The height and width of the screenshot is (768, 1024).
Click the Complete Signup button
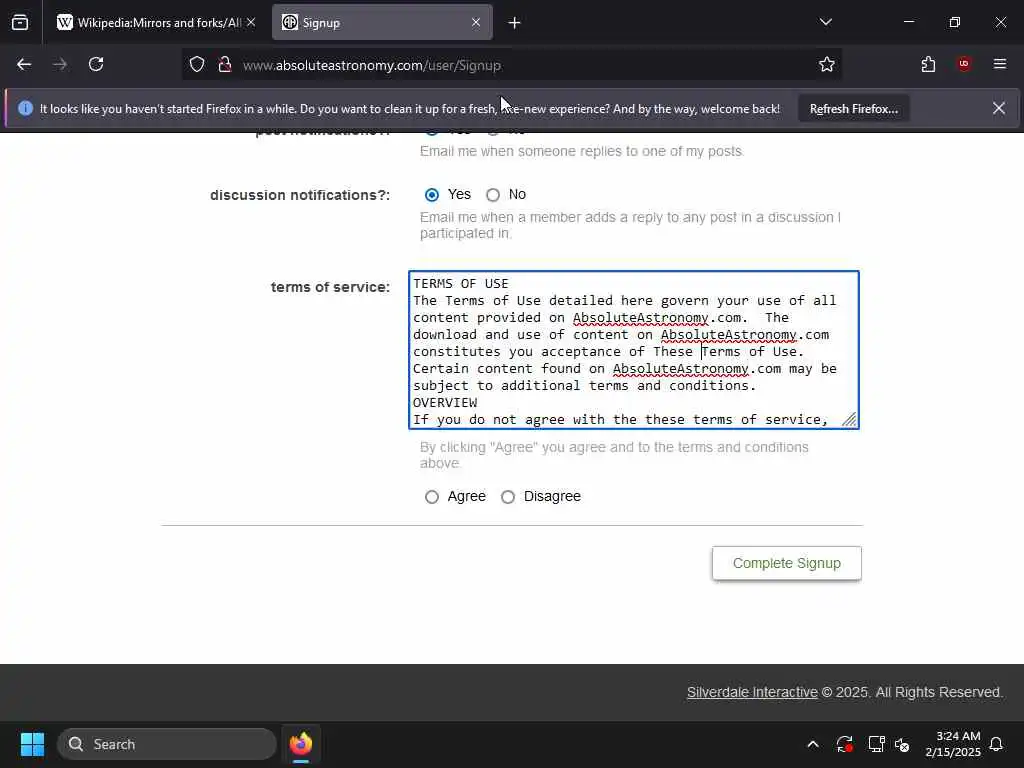[786, 563]
